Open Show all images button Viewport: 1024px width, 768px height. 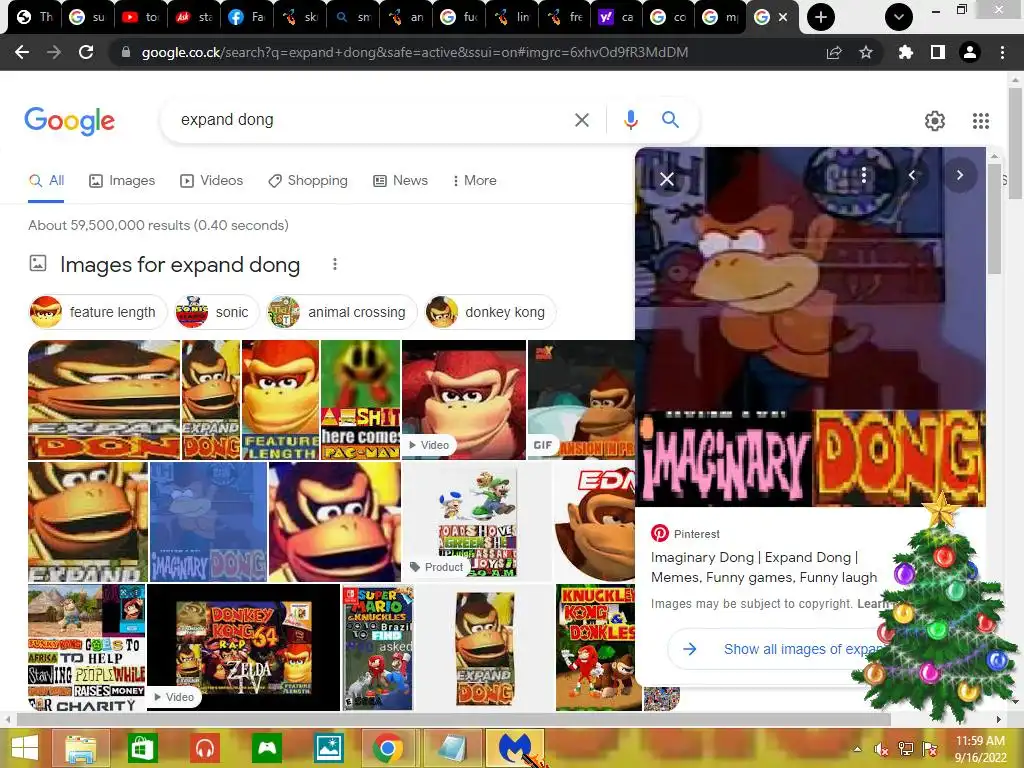tap(777, 649)
